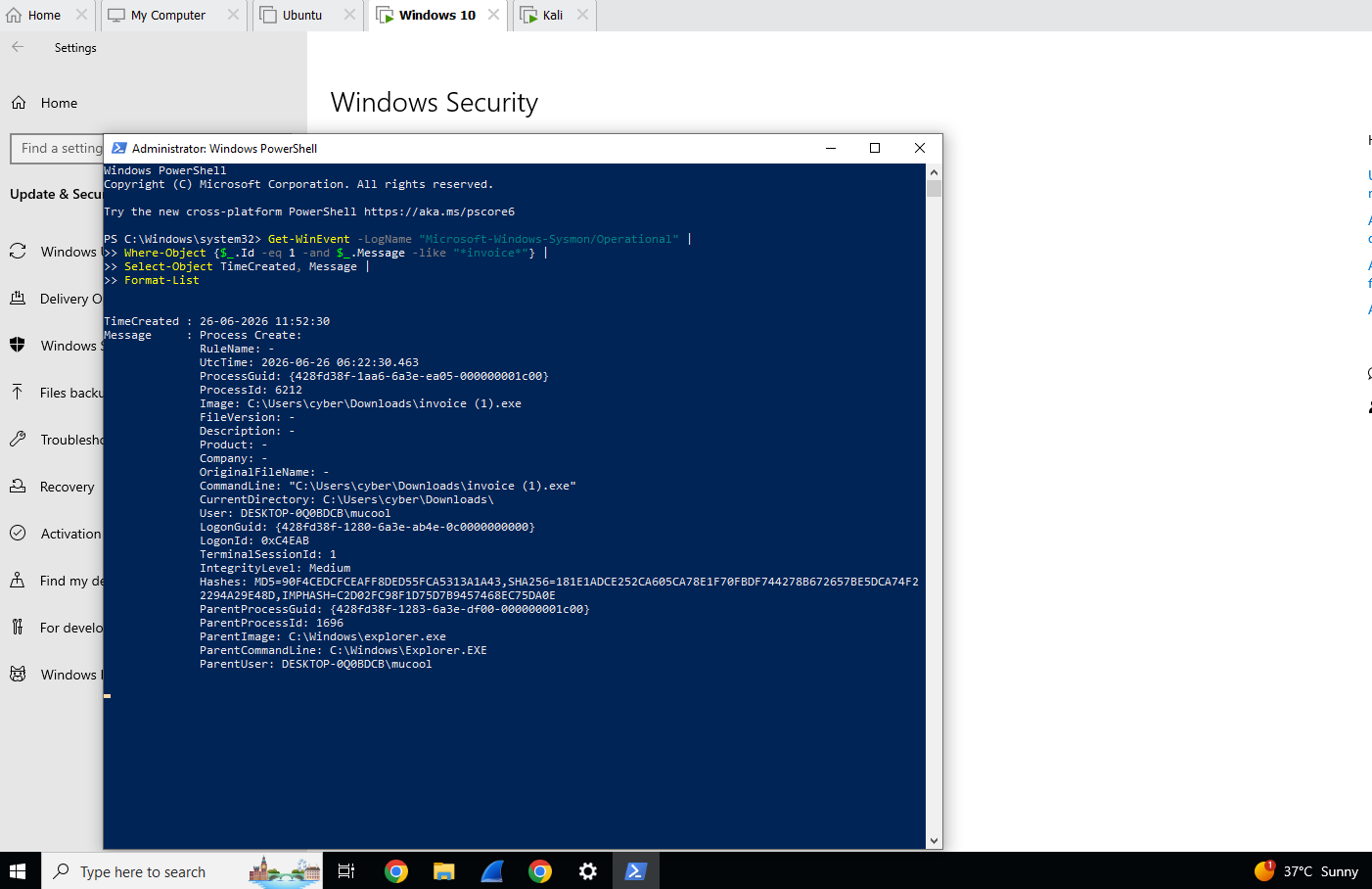Select the Windows 10 tab
1372x889 pixels.
click(427, 15)
